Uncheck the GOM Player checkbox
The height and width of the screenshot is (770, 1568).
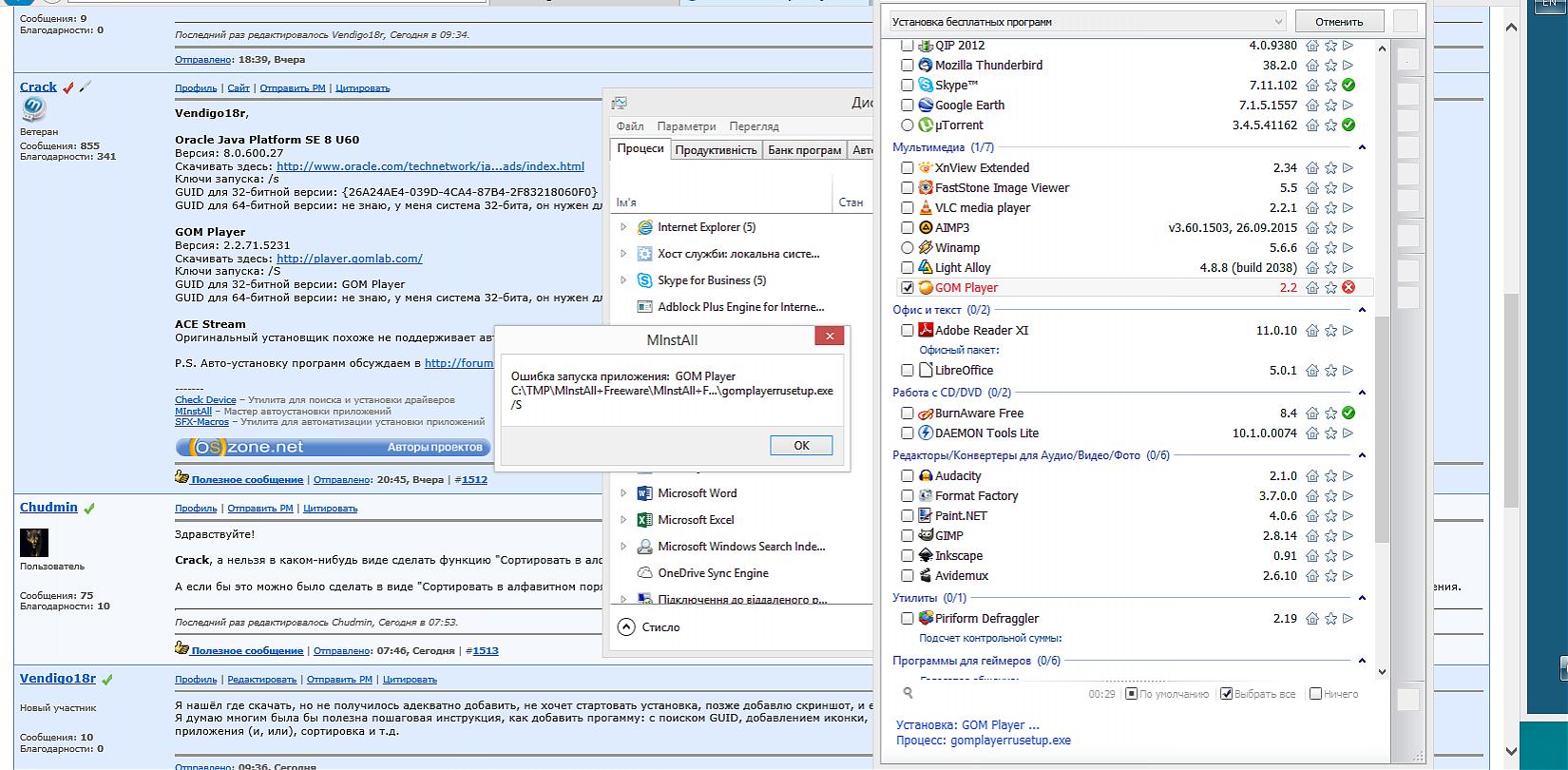pos(908,288)
